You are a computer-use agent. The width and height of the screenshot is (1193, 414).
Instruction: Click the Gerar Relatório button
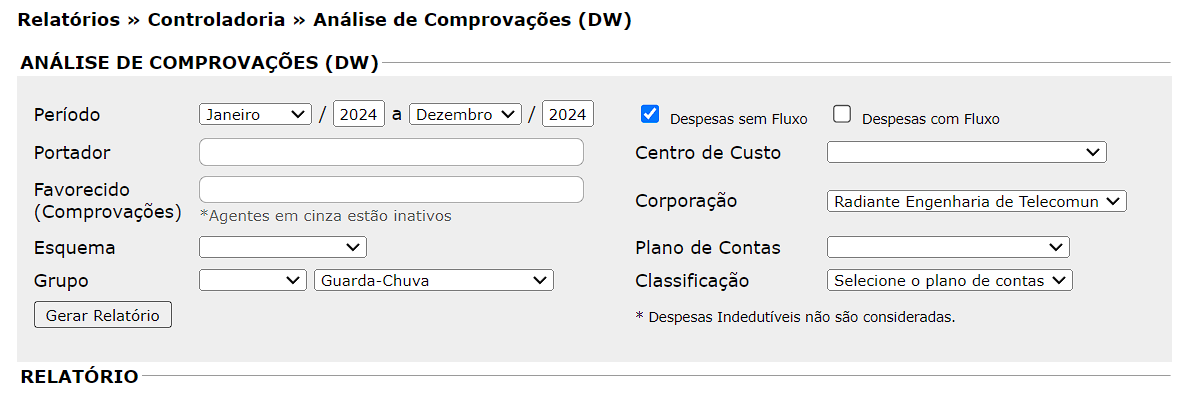pyautogui.click(x=103, y=315)
